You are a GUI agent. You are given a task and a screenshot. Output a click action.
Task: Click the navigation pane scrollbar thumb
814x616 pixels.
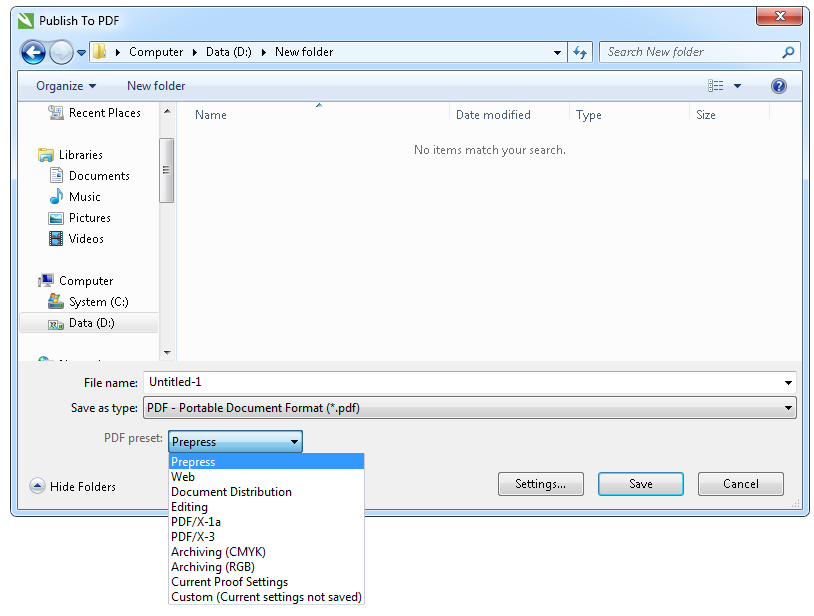pos(167,170)
